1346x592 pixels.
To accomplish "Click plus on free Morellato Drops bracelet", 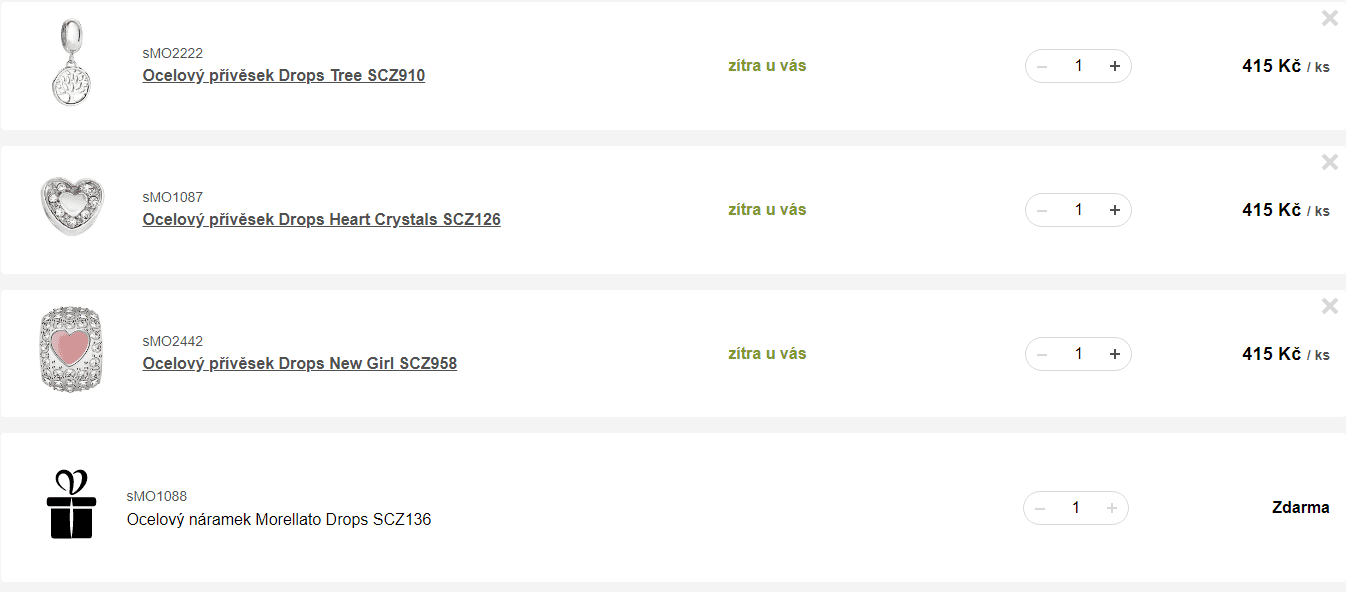I will 1111,508.
